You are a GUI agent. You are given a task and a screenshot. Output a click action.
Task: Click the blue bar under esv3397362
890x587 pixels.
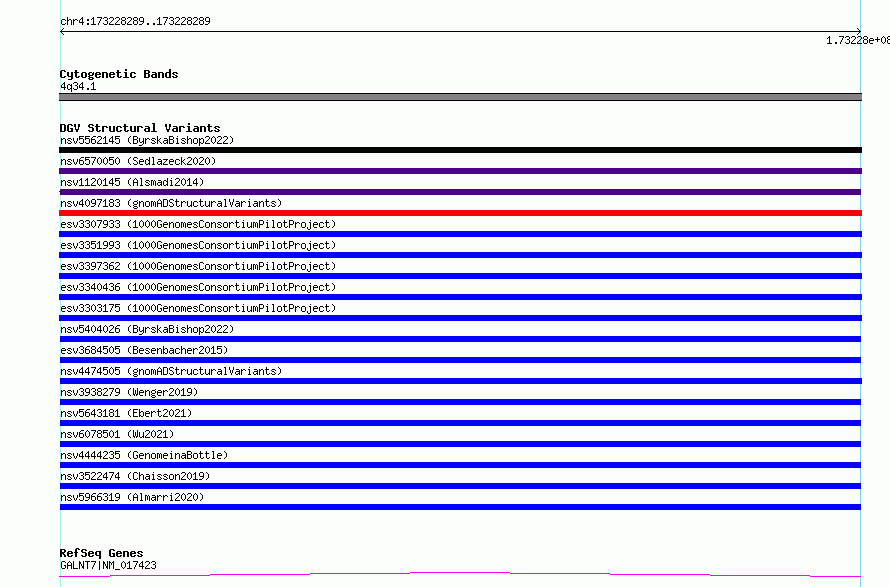[x=460, y=276]
